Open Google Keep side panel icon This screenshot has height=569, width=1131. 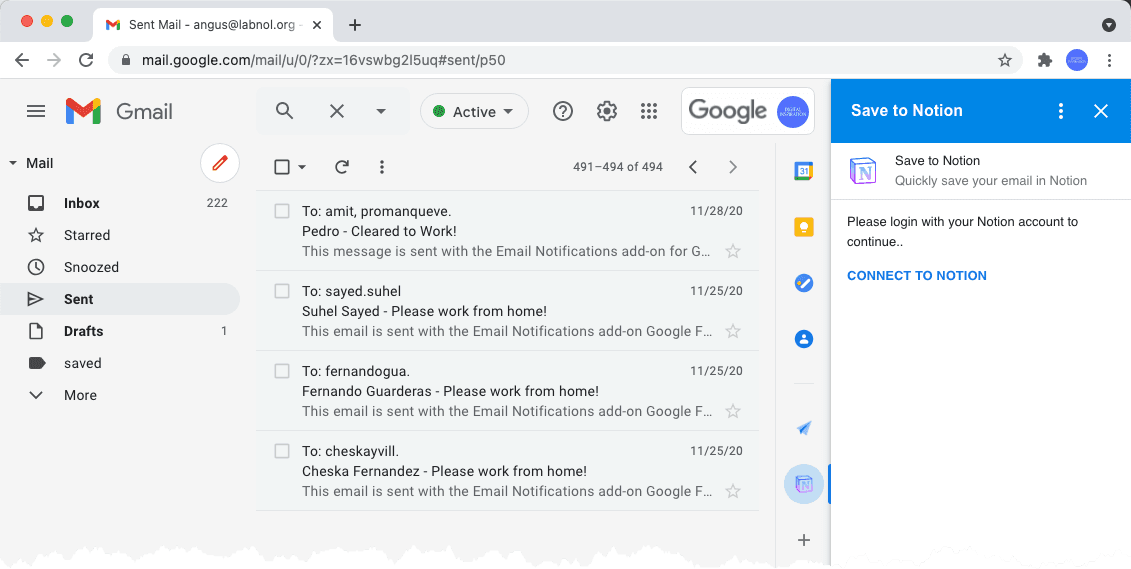pos(804,227)
